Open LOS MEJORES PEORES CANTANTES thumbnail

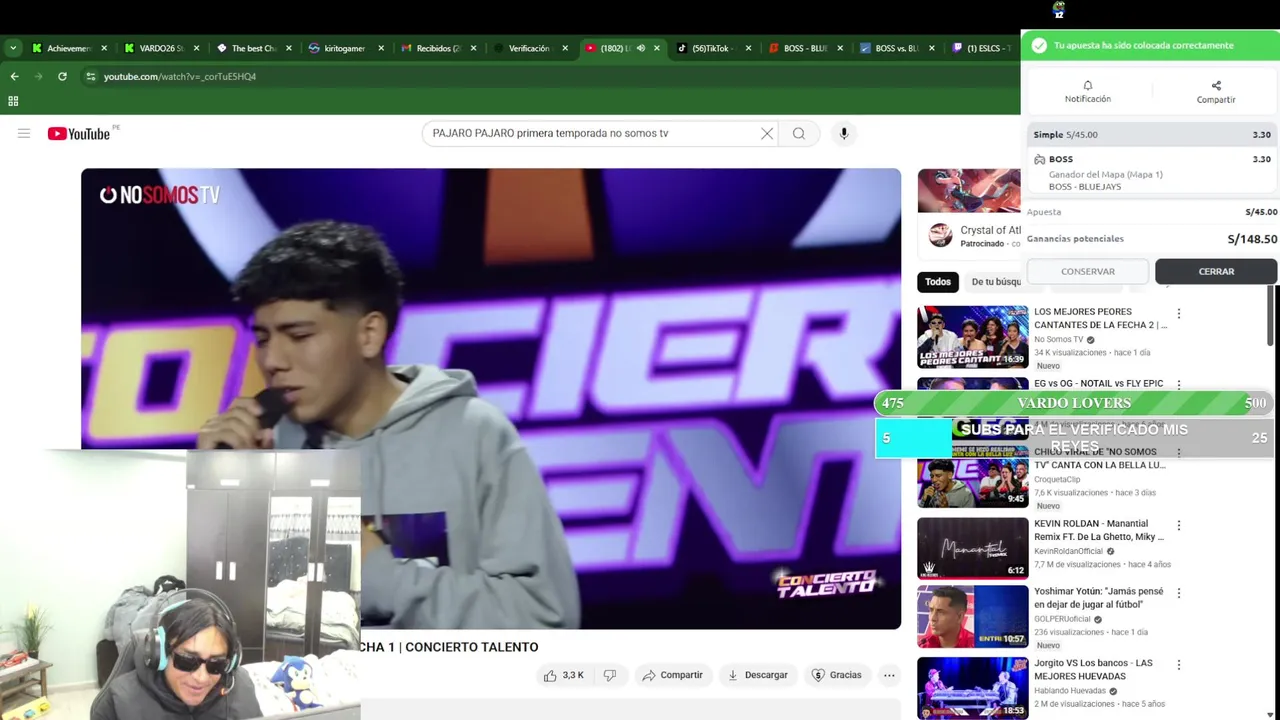point(973,337)
